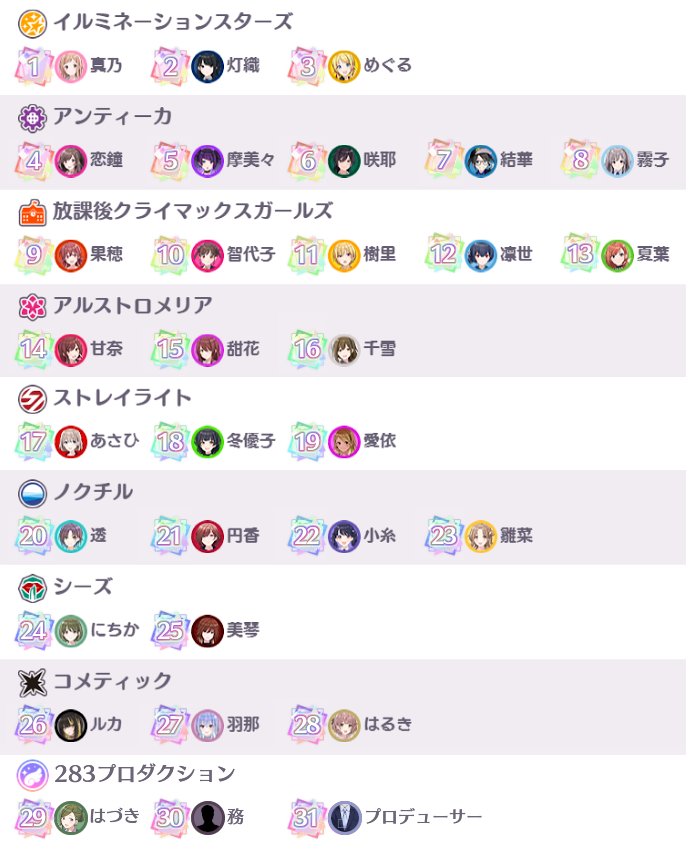Click the Straylight red logo icon
This screenshot has width=686, height=846.
[32, 400]
